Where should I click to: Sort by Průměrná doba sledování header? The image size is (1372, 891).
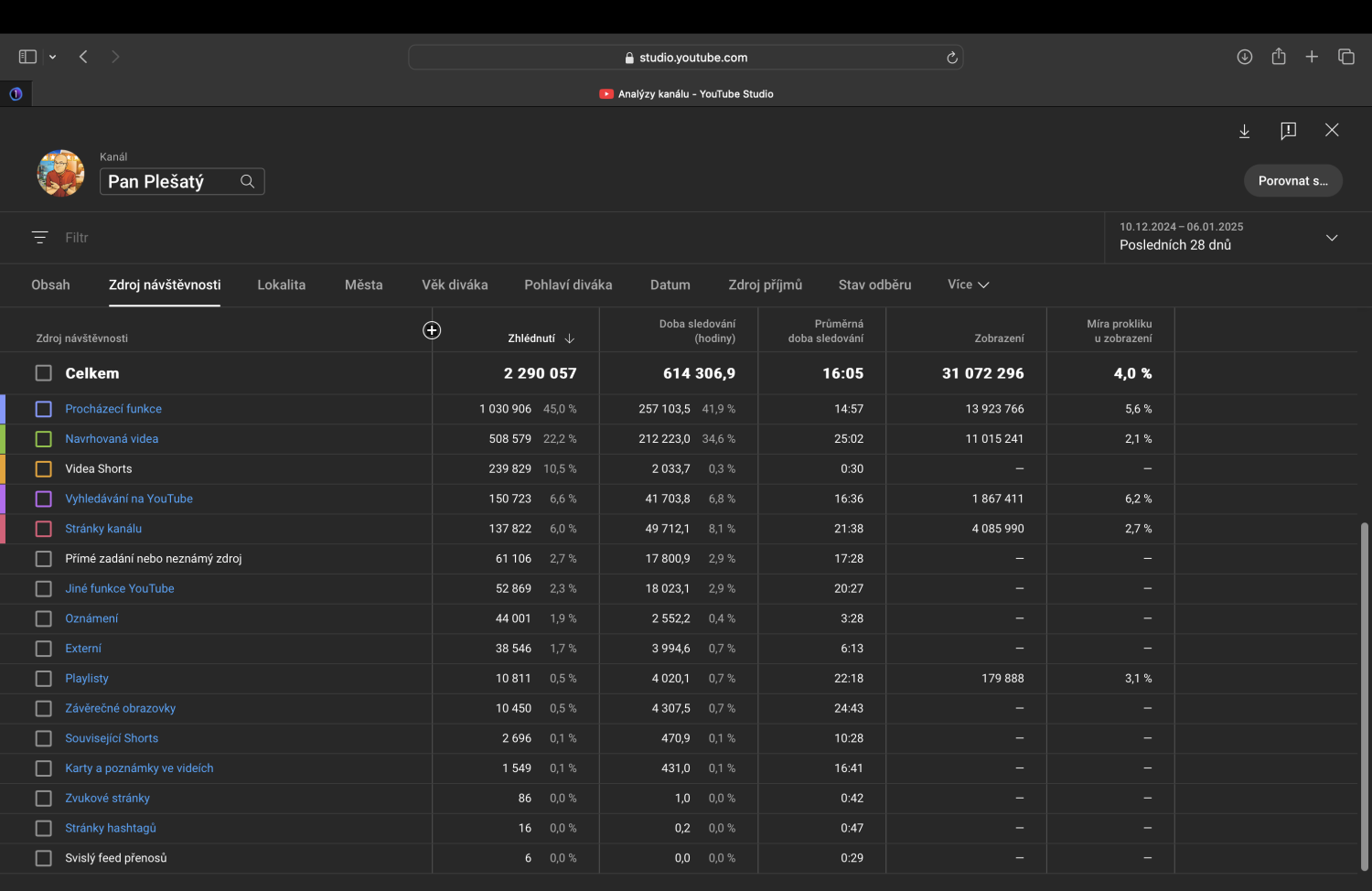(826, 331)
